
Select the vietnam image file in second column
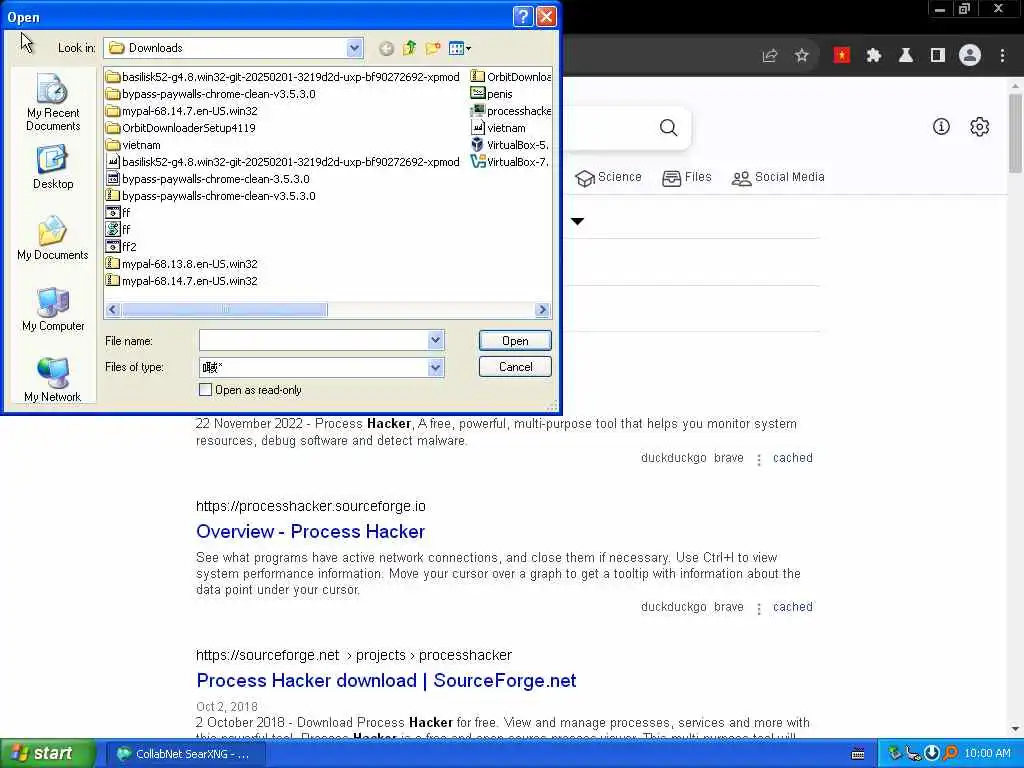point(498,128)
